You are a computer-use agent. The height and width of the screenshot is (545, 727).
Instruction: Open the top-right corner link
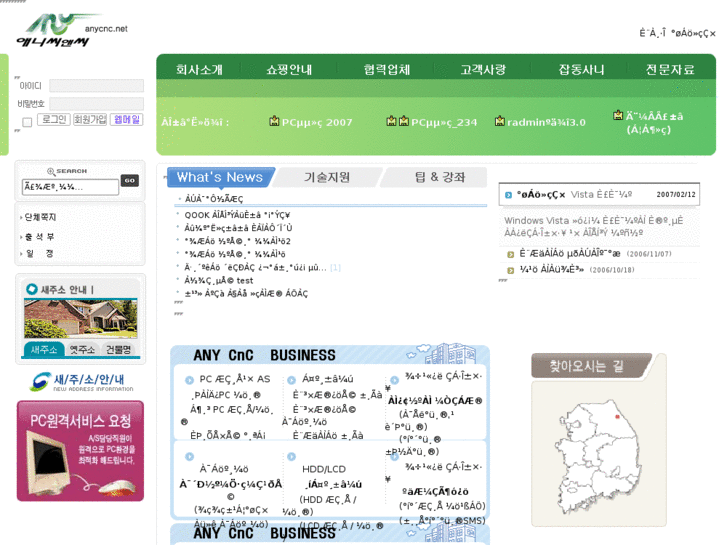[677, 33]
